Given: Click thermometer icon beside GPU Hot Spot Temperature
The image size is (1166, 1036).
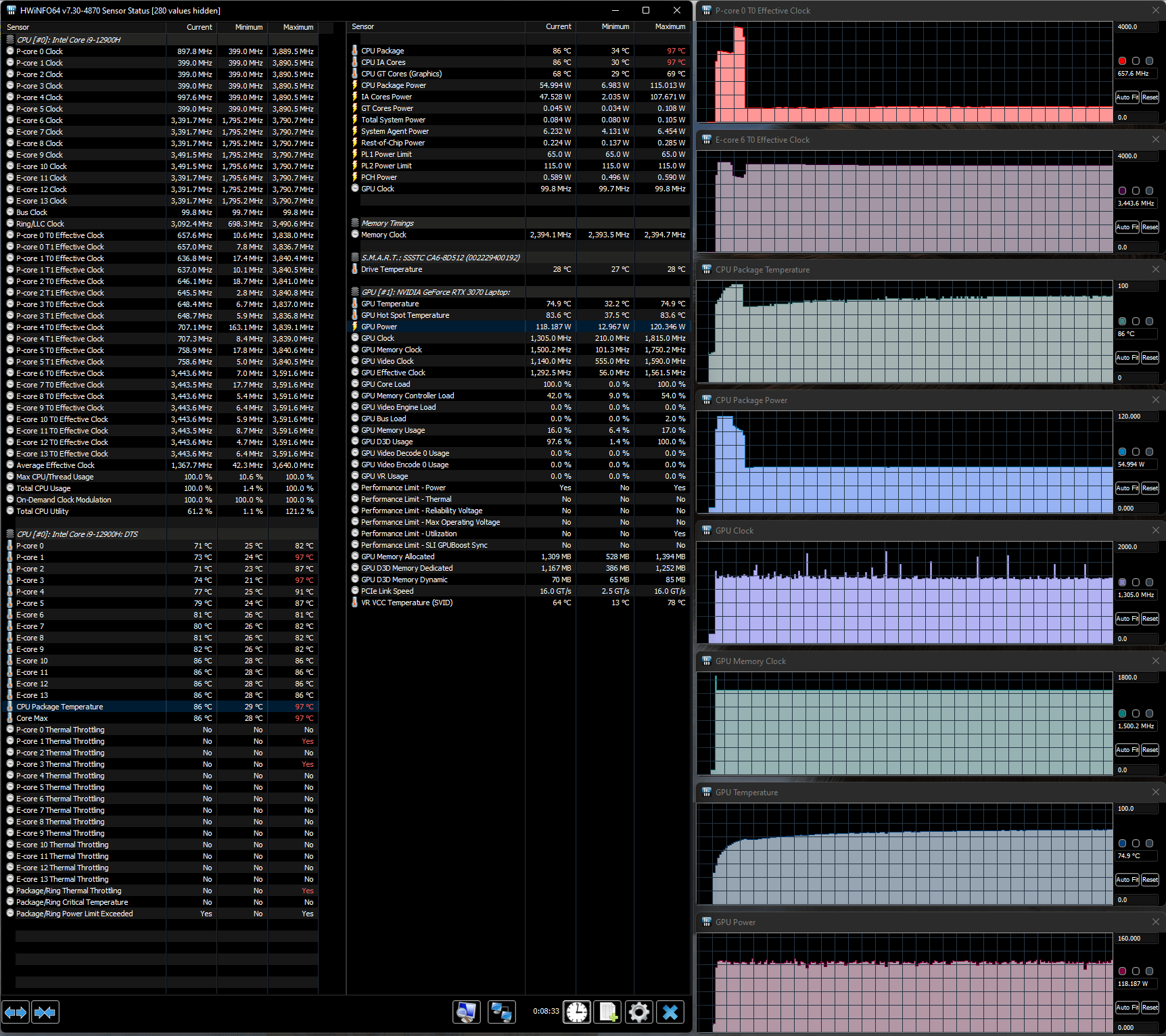Looking at the screenshot, I should coord(355,315).
